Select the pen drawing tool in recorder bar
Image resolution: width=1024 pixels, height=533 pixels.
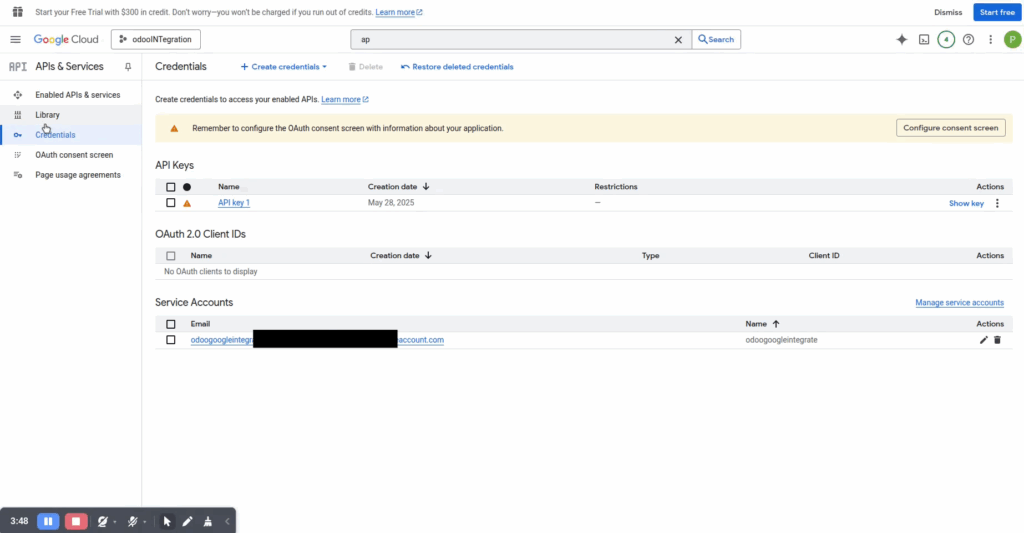187,521
